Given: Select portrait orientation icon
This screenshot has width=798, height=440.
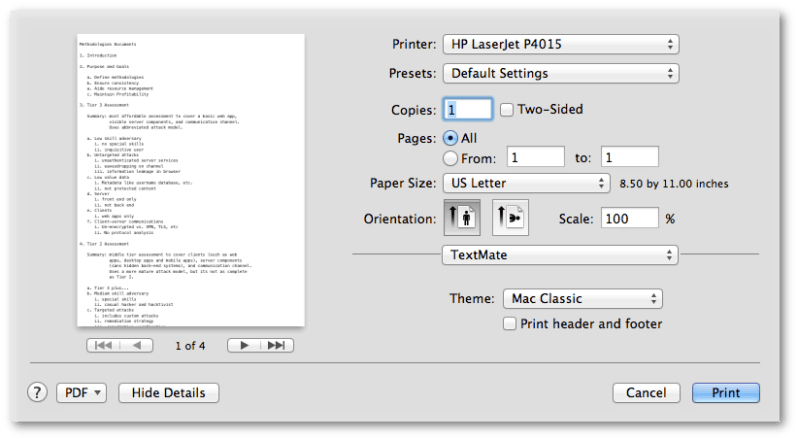Looking at the screenshot, I should point(462,218).
